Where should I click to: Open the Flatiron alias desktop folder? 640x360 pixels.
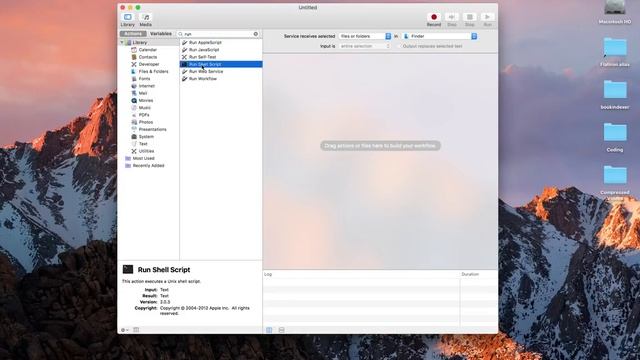[615, 52]
